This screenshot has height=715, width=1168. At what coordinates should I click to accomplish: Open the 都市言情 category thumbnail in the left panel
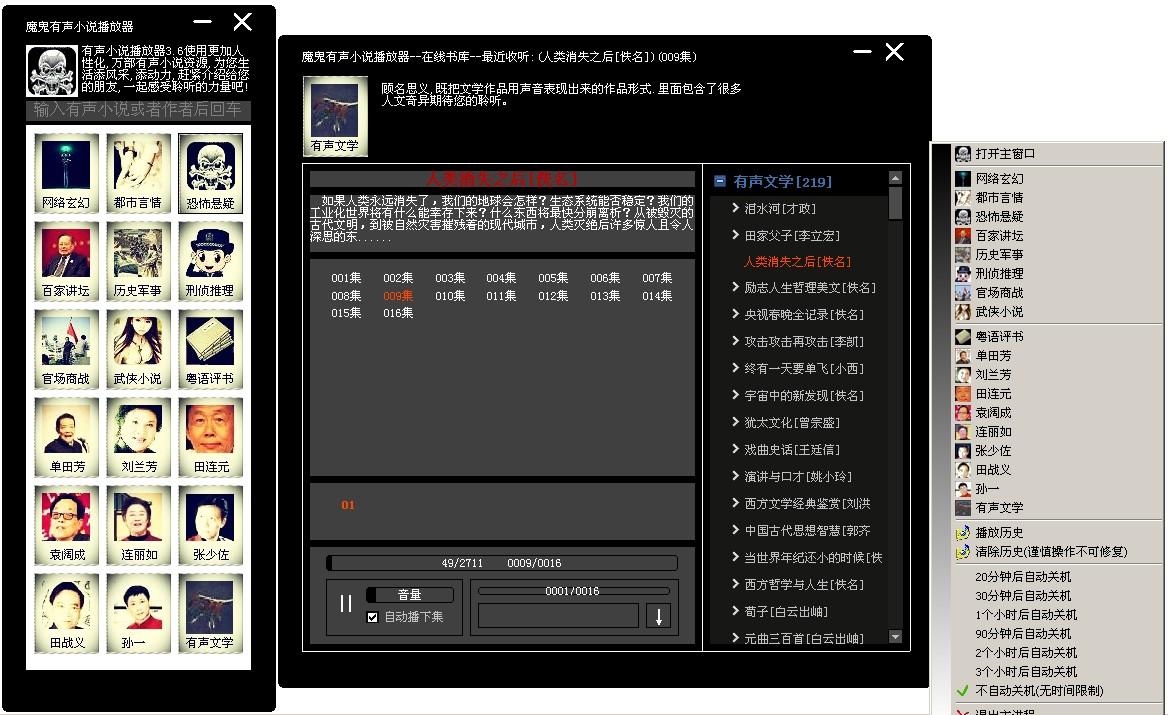[139, 174]
